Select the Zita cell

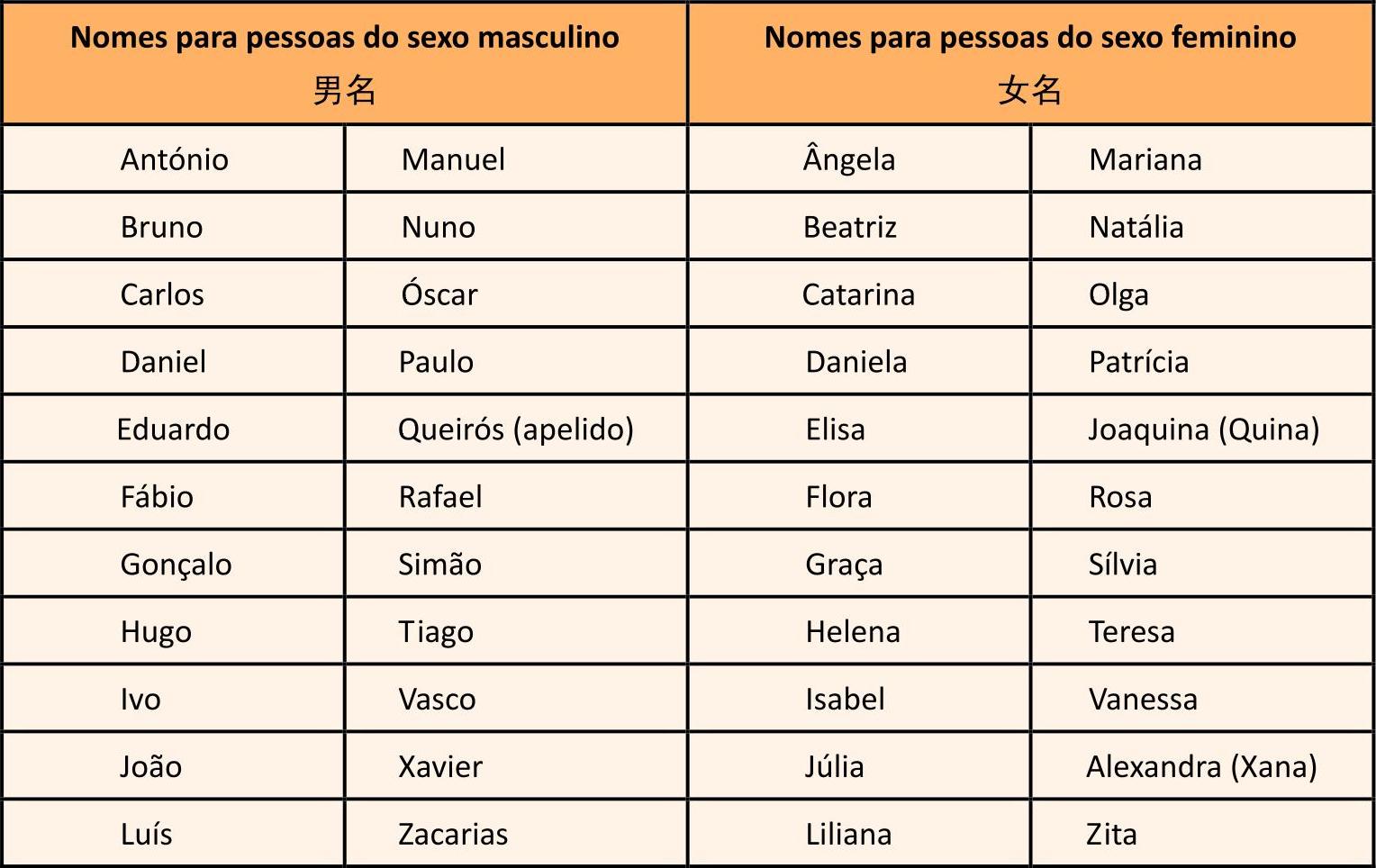(1111, 835)
